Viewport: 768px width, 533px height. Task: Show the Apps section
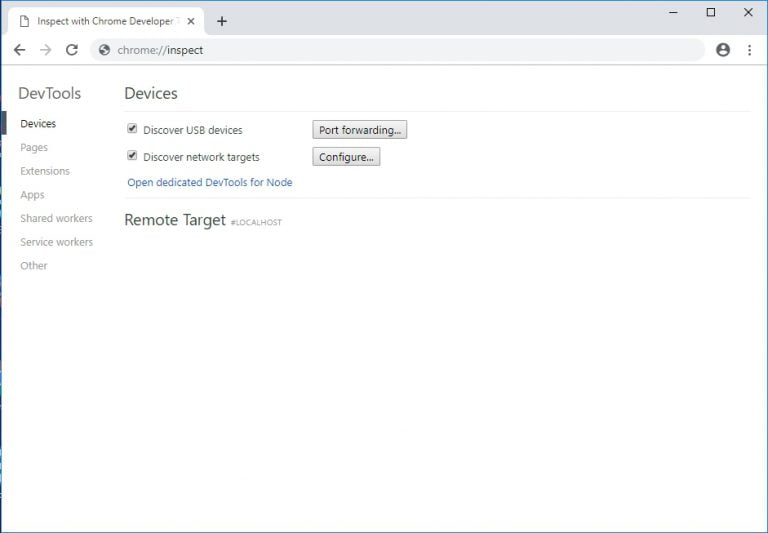32,195
